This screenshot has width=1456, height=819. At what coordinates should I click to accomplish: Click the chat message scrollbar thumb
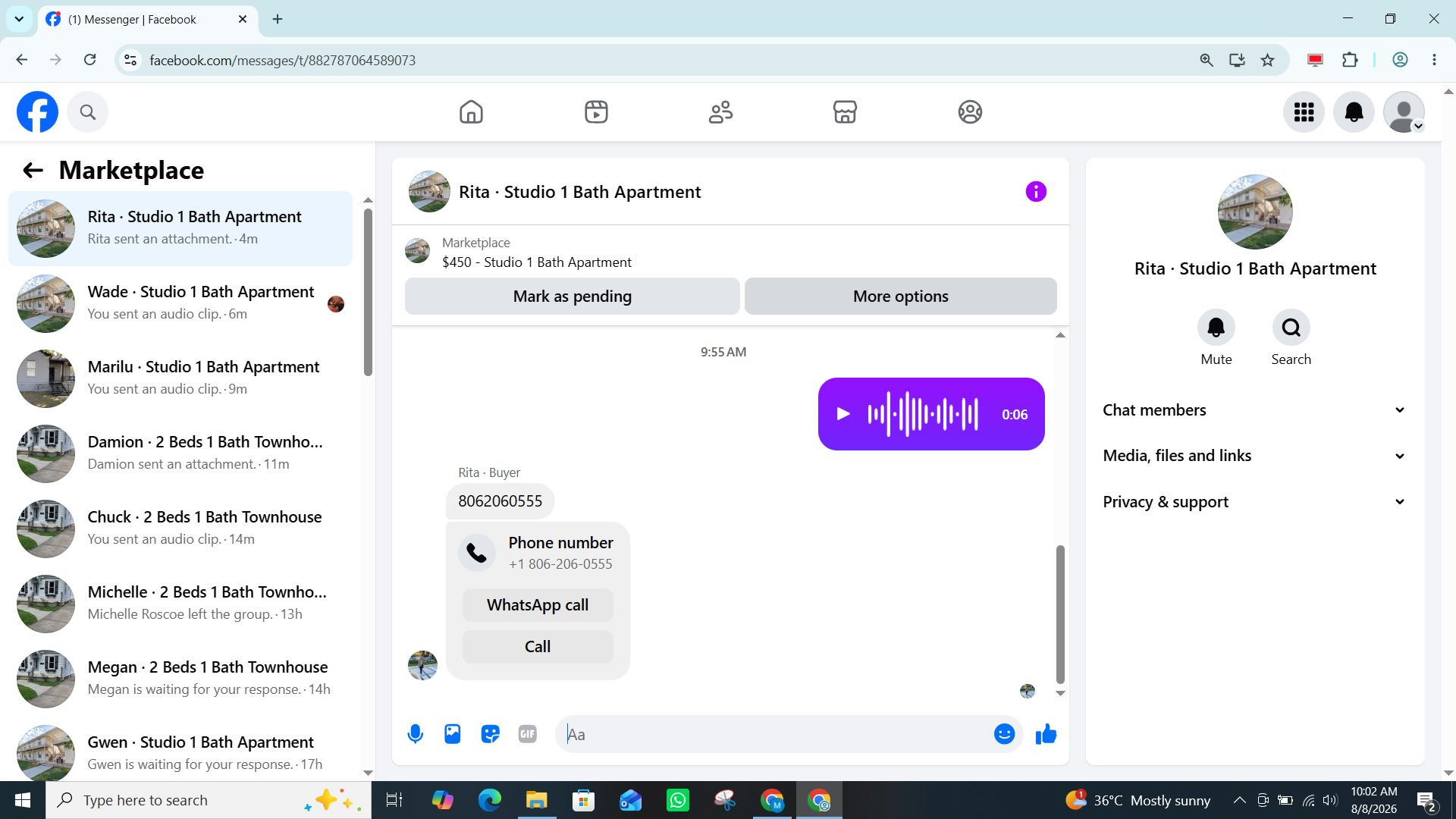pyautogui.click(x=1060, y=614)
